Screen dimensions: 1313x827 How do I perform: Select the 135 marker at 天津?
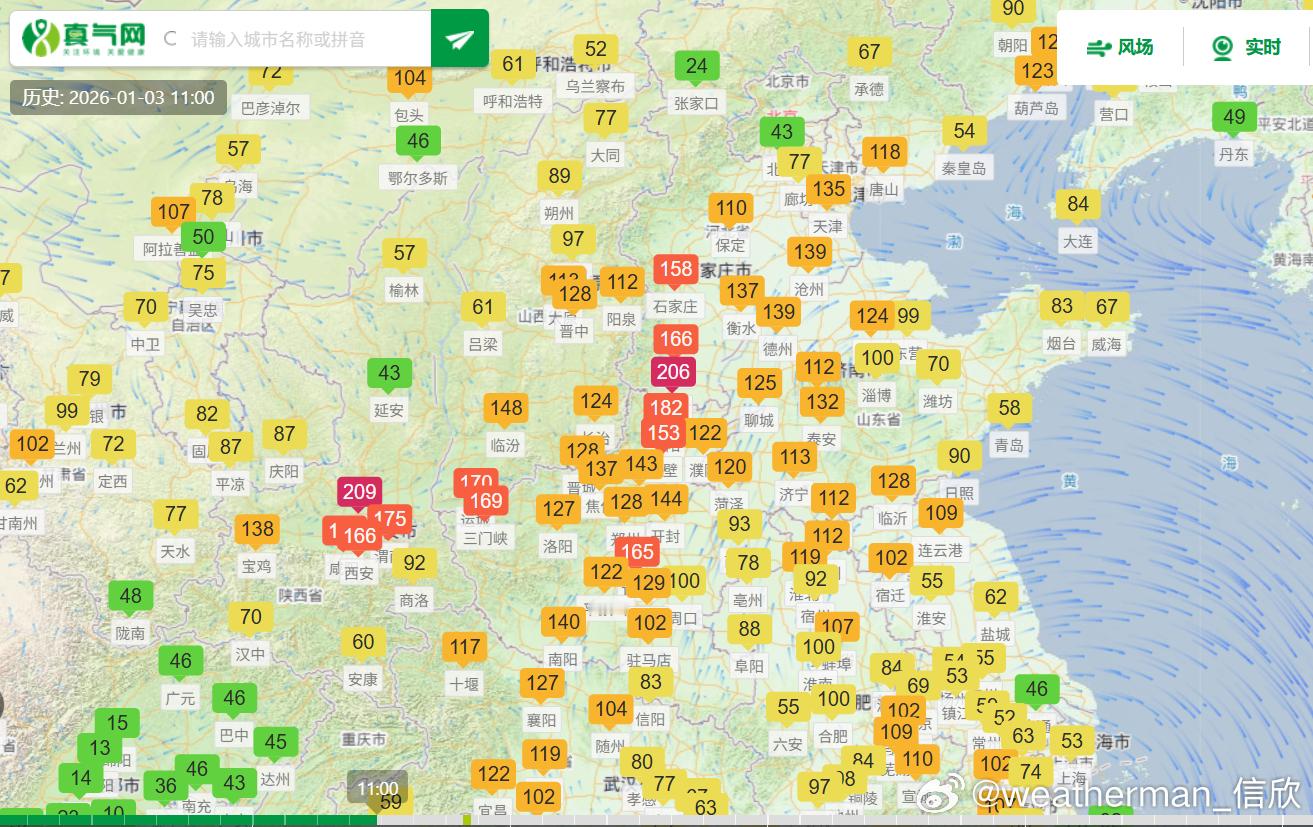pyautogui.click(x=828, y=191)
